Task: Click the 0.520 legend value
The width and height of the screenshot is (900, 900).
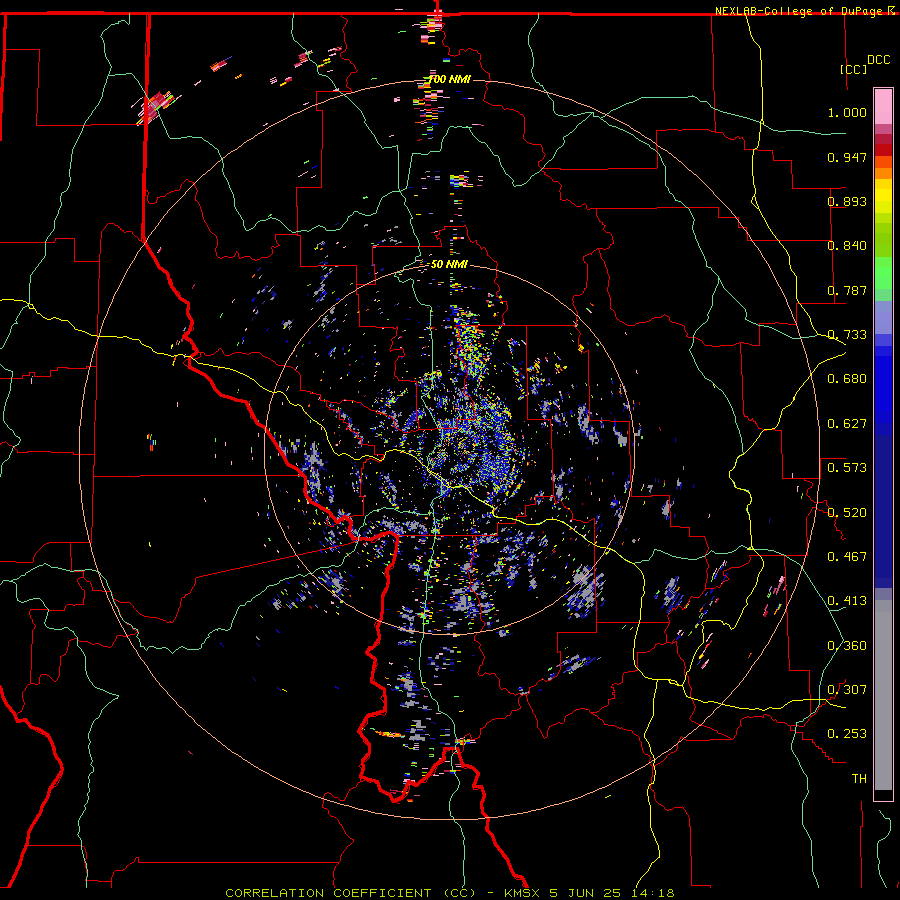Action: point(847,513)
